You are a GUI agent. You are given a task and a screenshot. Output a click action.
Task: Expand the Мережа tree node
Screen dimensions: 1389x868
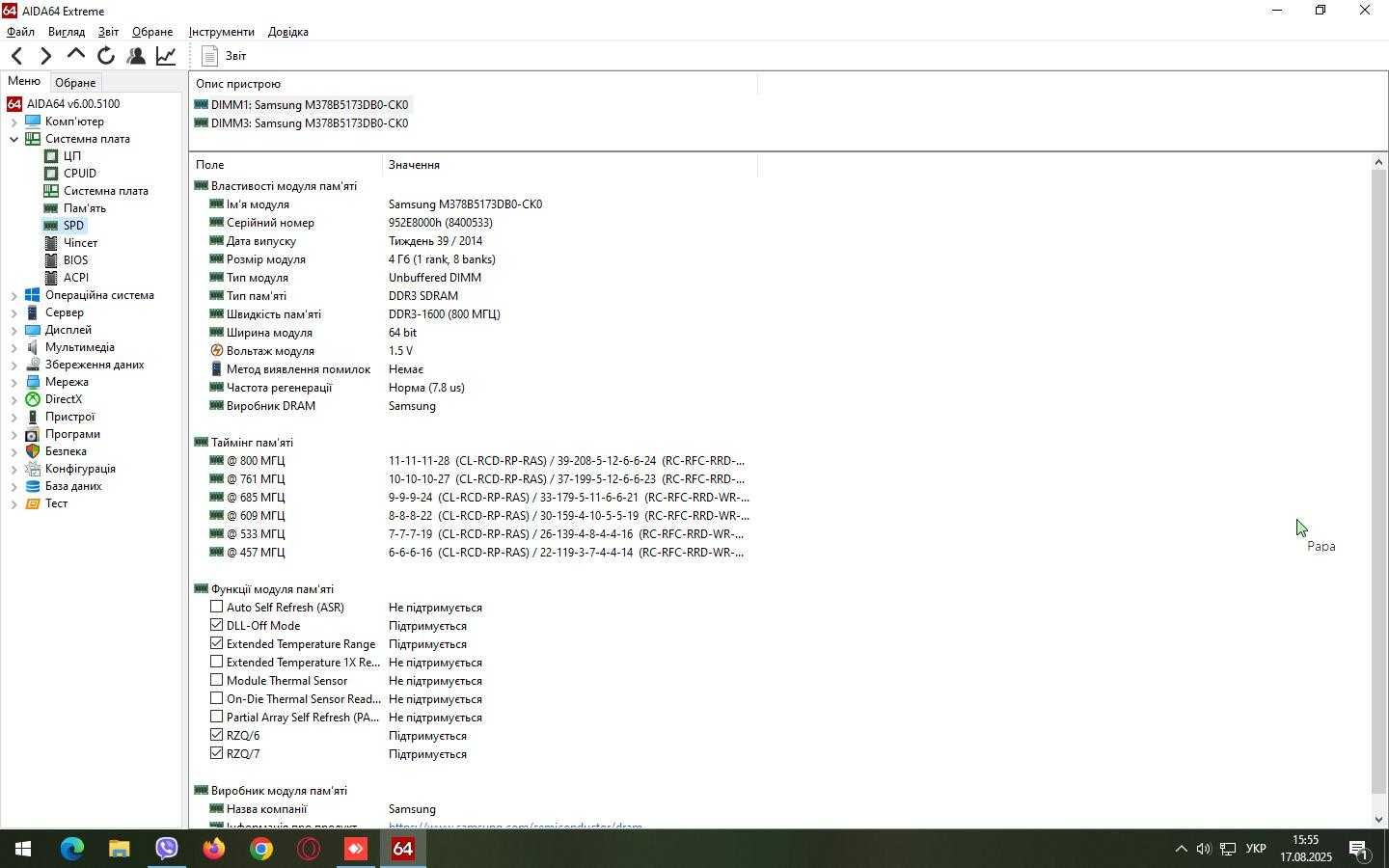click(x=14, y=382)
